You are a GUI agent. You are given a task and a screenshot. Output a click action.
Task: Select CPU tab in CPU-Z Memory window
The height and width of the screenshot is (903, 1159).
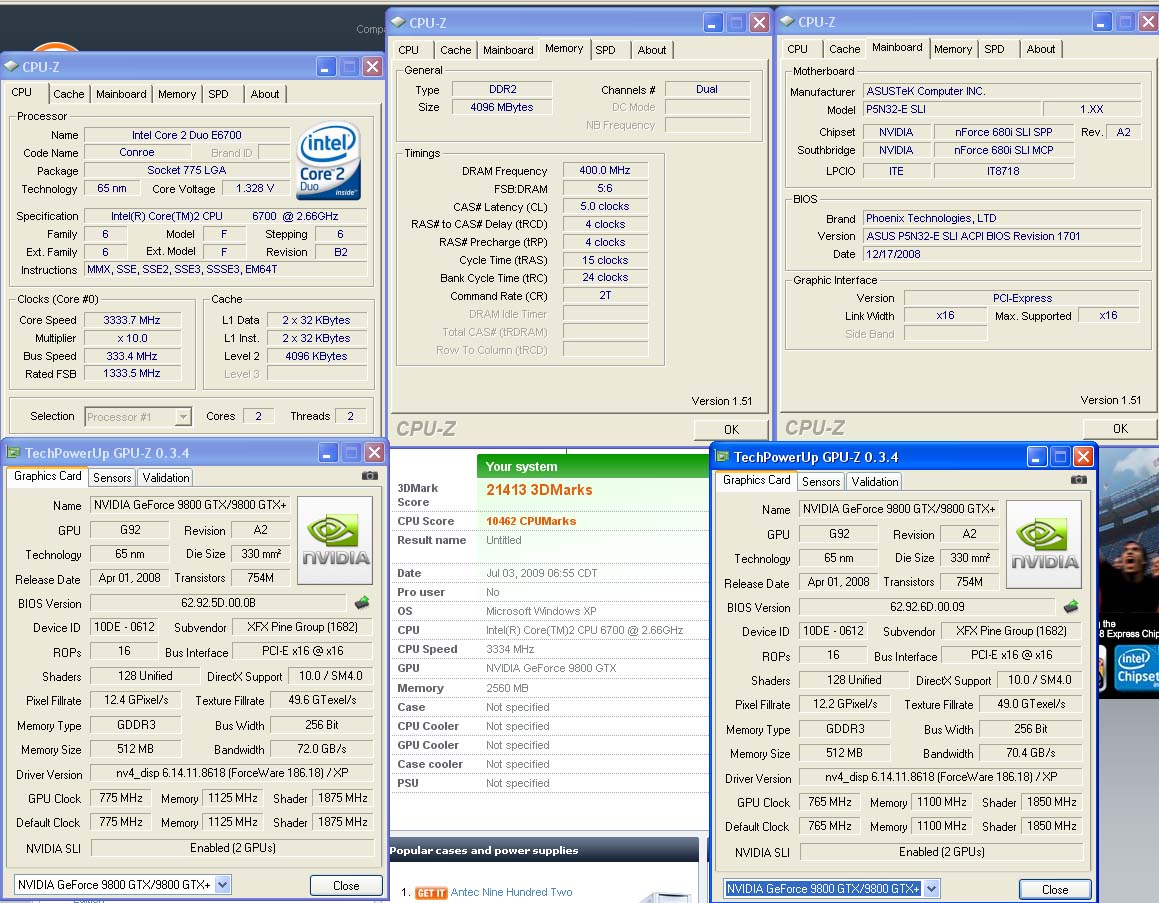pos(408,50)
